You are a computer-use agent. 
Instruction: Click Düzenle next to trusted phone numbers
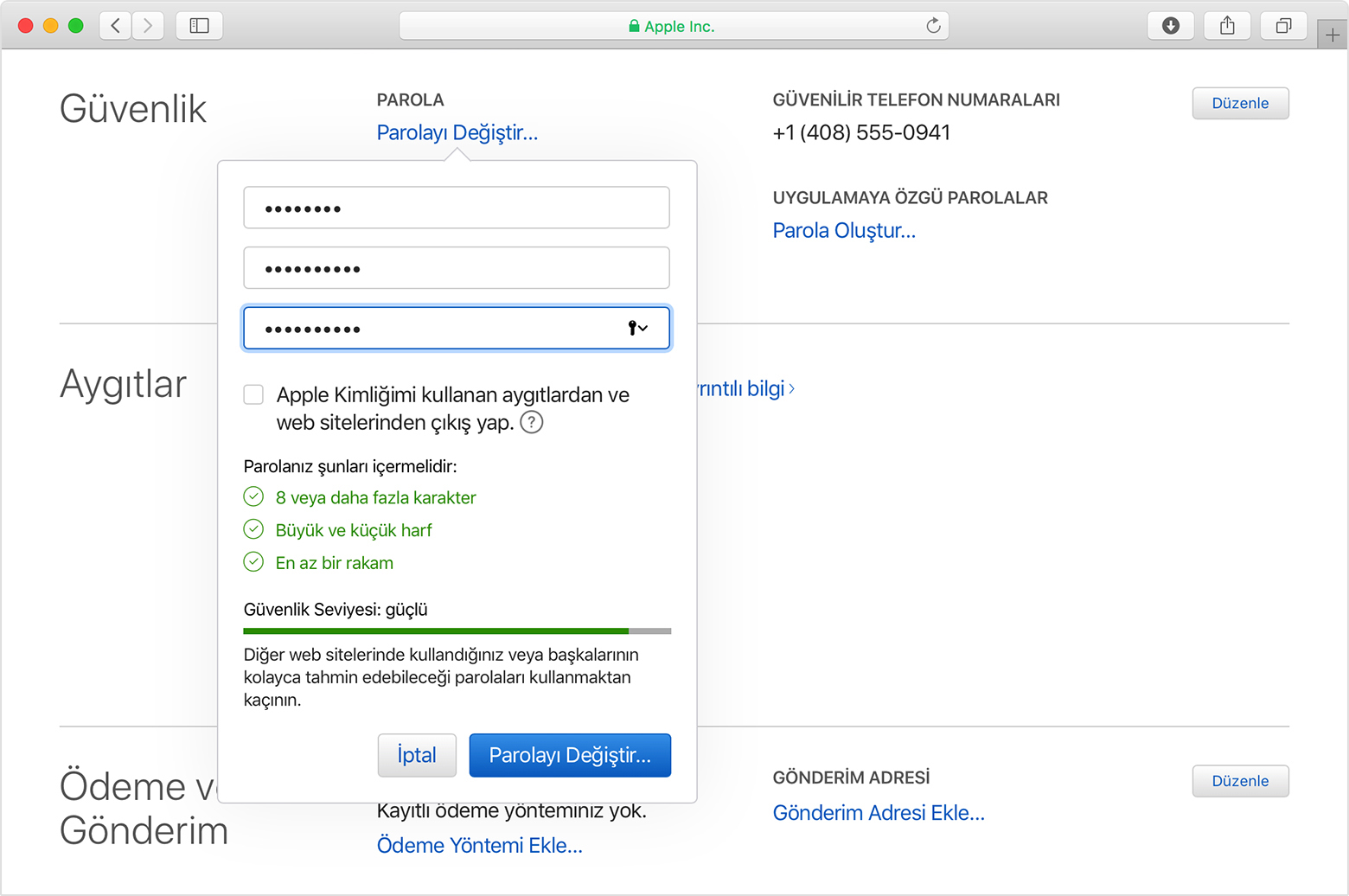point(1240,103)
